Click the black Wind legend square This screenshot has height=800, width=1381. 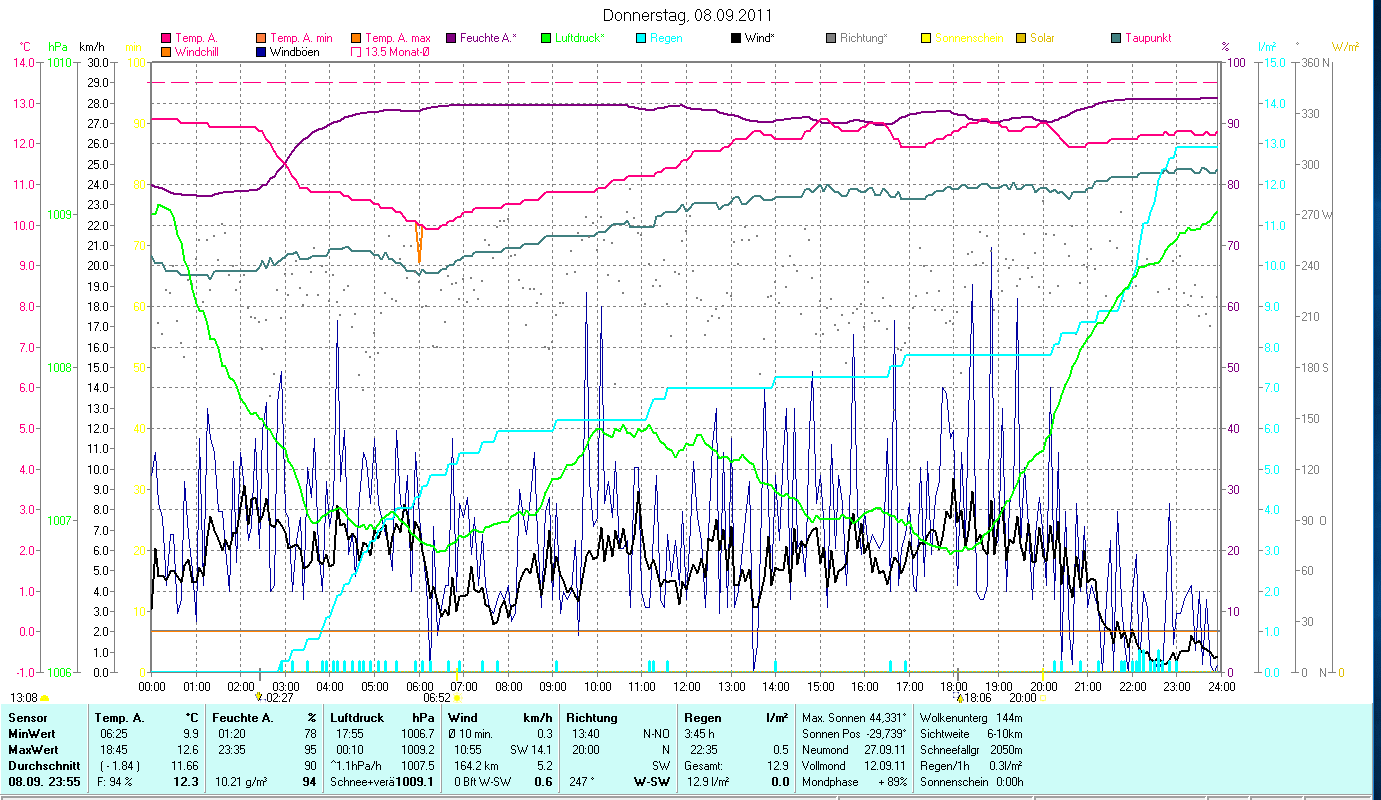(x=736, y=39)
